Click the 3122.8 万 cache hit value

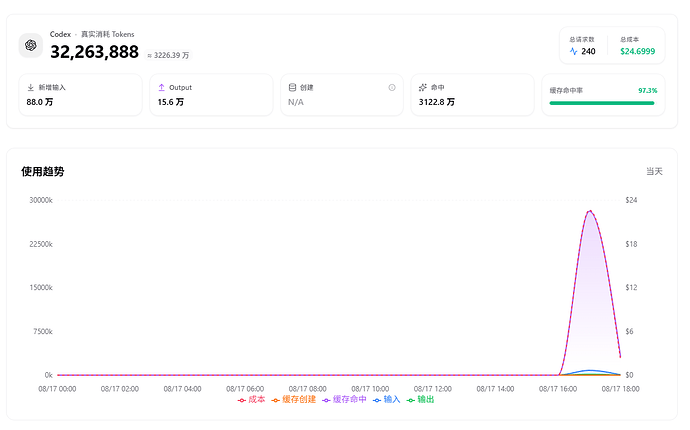click(x=437, y=102)
